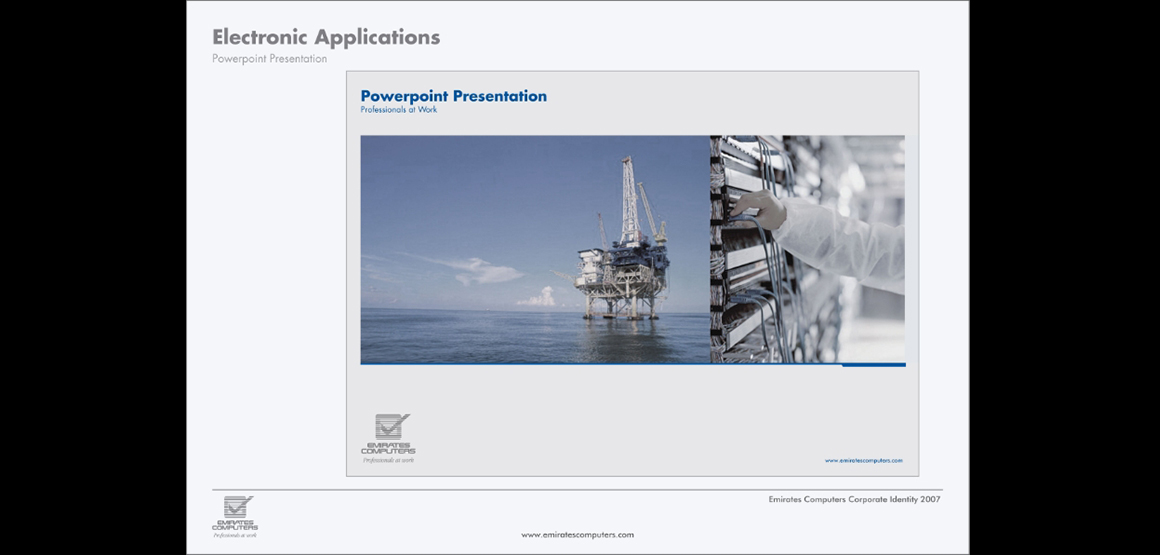Select the blue 'Powerpoint Presentation' slide title
Viewport: 1160px width, 555px height.
point(453,96)
